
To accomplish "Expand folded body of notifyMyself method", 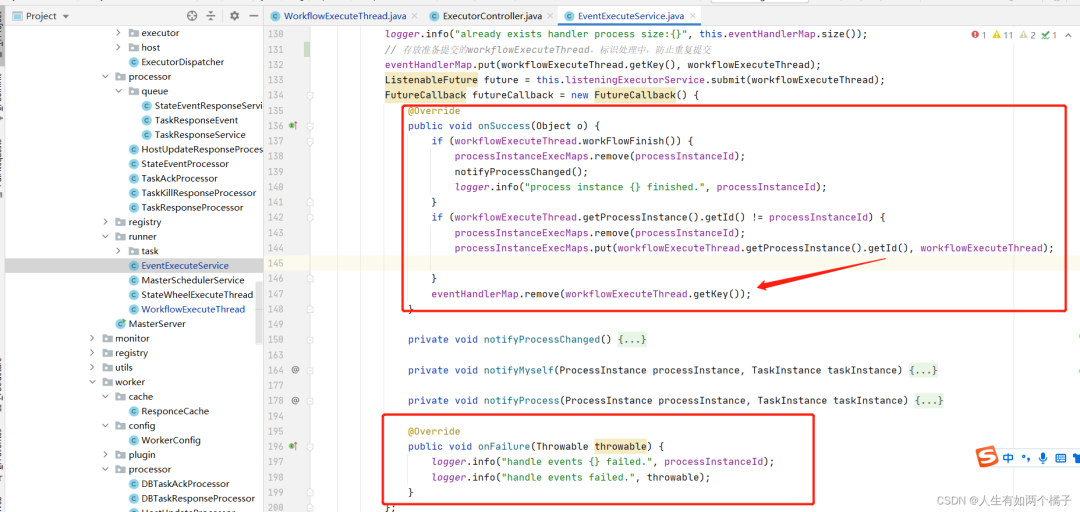I will pos(923,370).
